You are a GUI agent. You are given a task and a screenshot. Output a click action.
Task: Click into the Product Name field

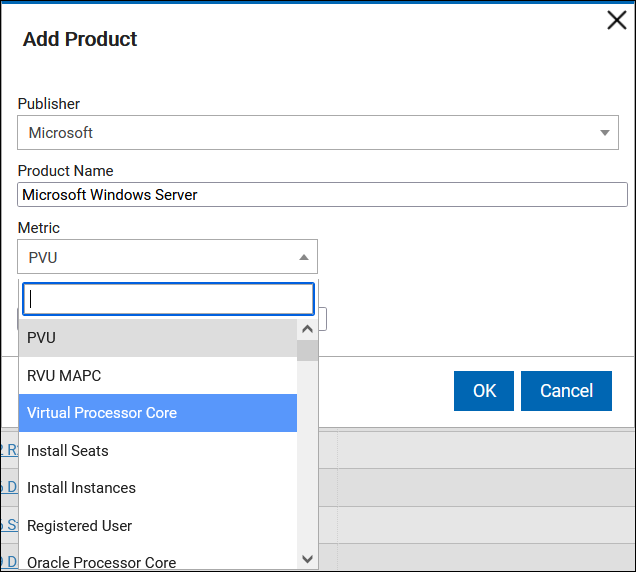pyautogui.click(x=322, y=195)
